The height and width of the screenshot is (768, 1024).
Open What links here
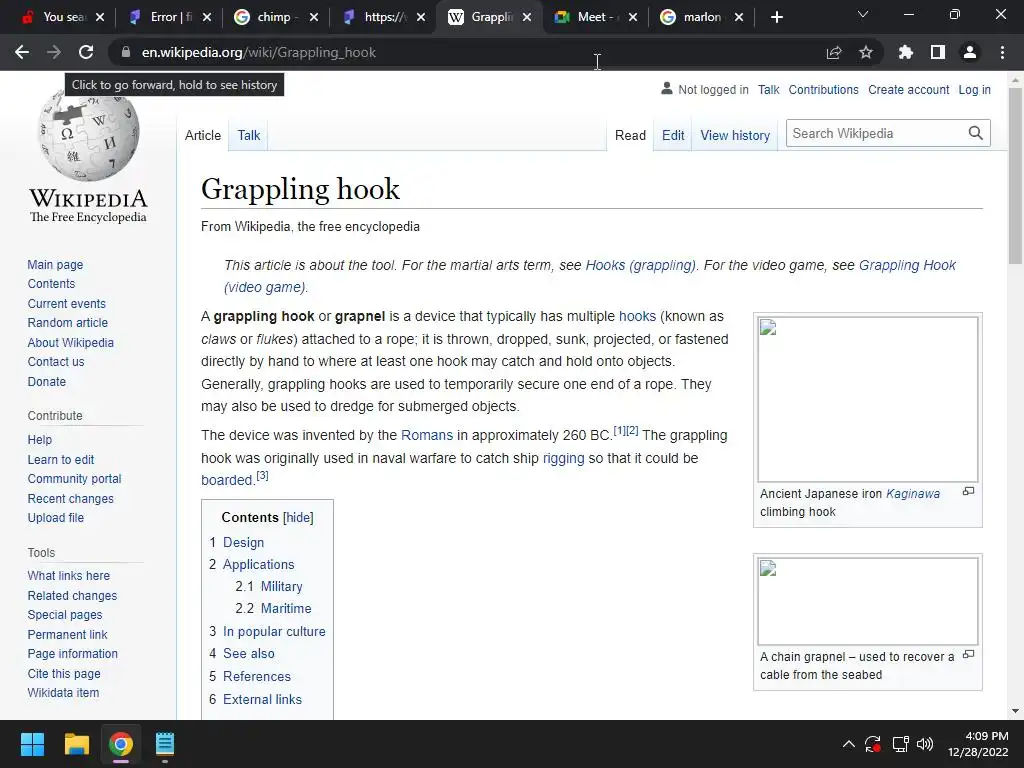(69, 575)
